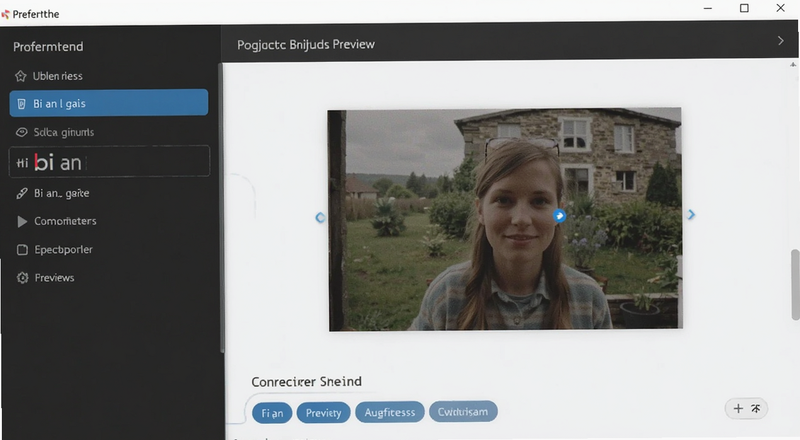Click the Conrecirer Sneind heading
800x440 pixels.
306,382
